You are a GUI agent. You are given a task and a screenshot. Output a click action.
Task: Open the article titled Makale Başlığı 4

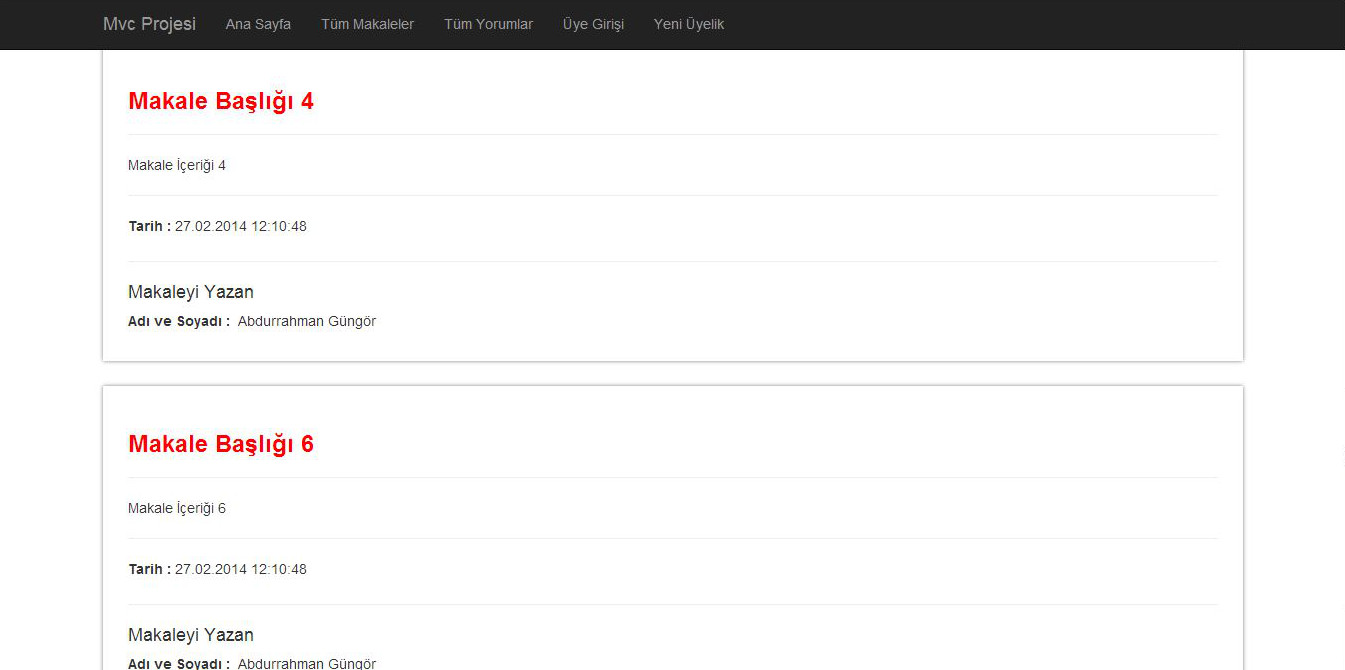click(221, 101)
